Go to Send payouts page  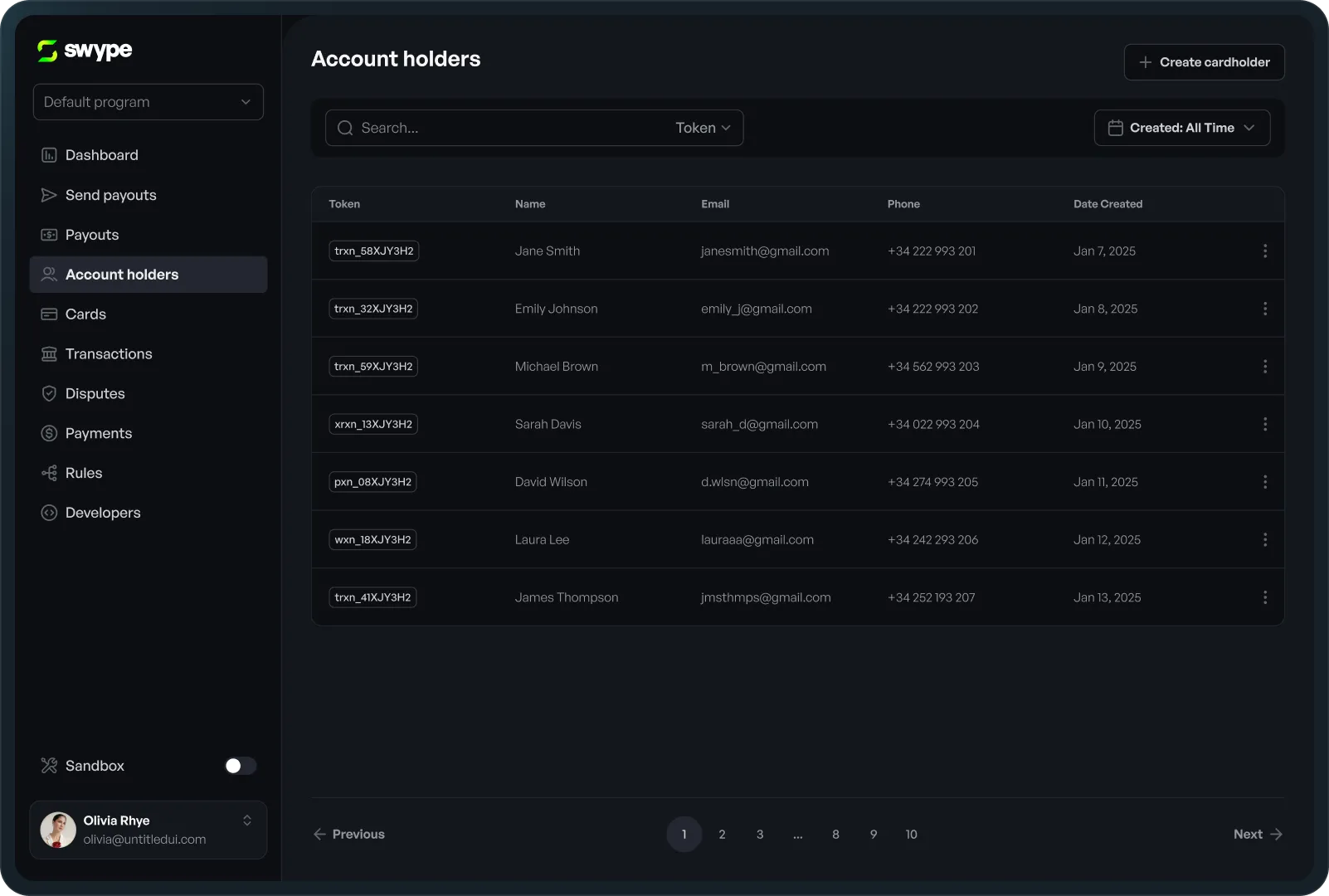tap(111, 195)
